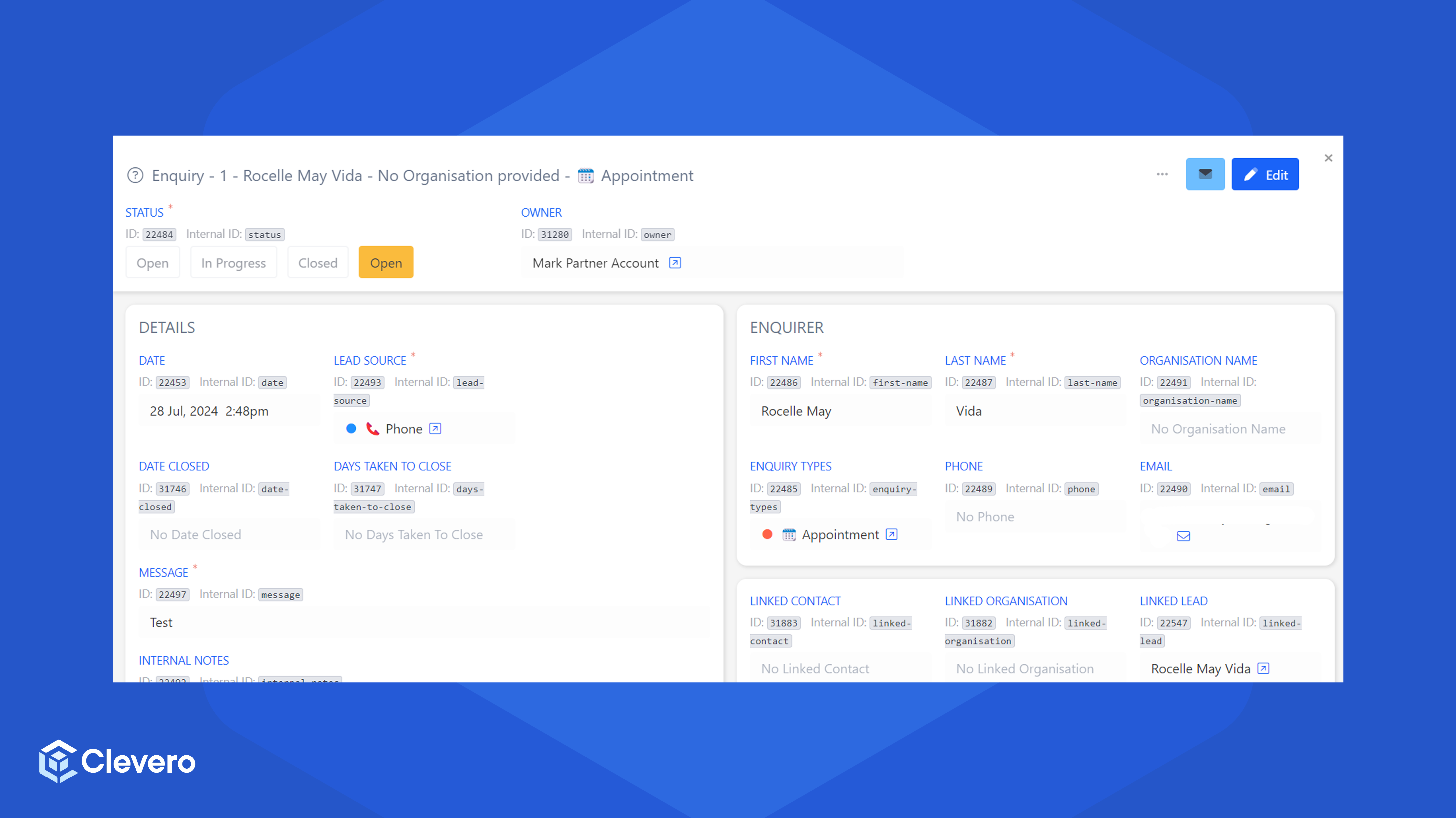Image resolution: width=1456 pixels, height=818 pixels.
Task: Click the red dot beside Appointment
Action: pyautogui.click(x=767, y=534)
